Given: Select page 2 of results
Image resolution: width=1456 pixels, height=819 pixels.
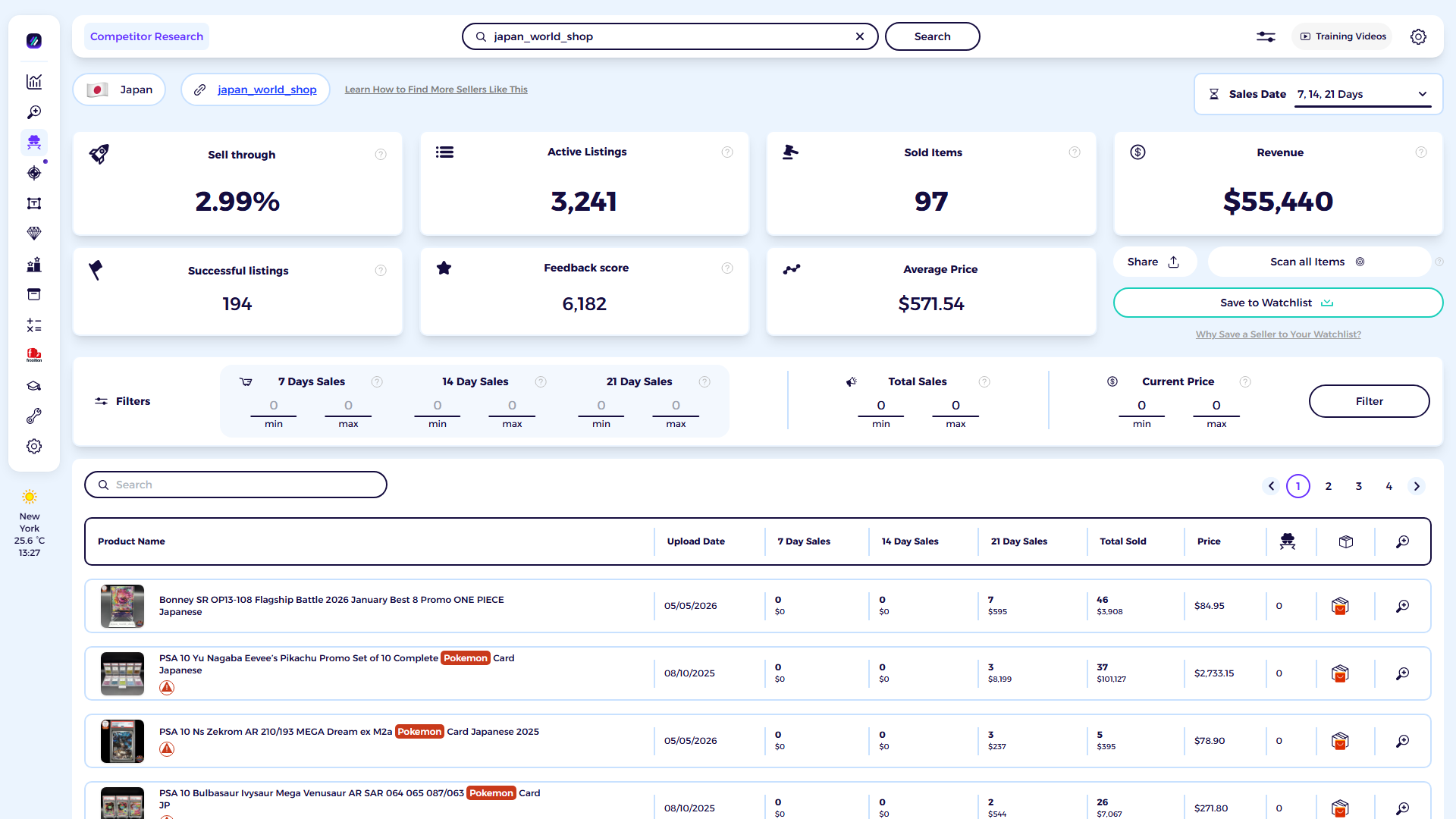Looking at the screenshot, I should 1329,486.
